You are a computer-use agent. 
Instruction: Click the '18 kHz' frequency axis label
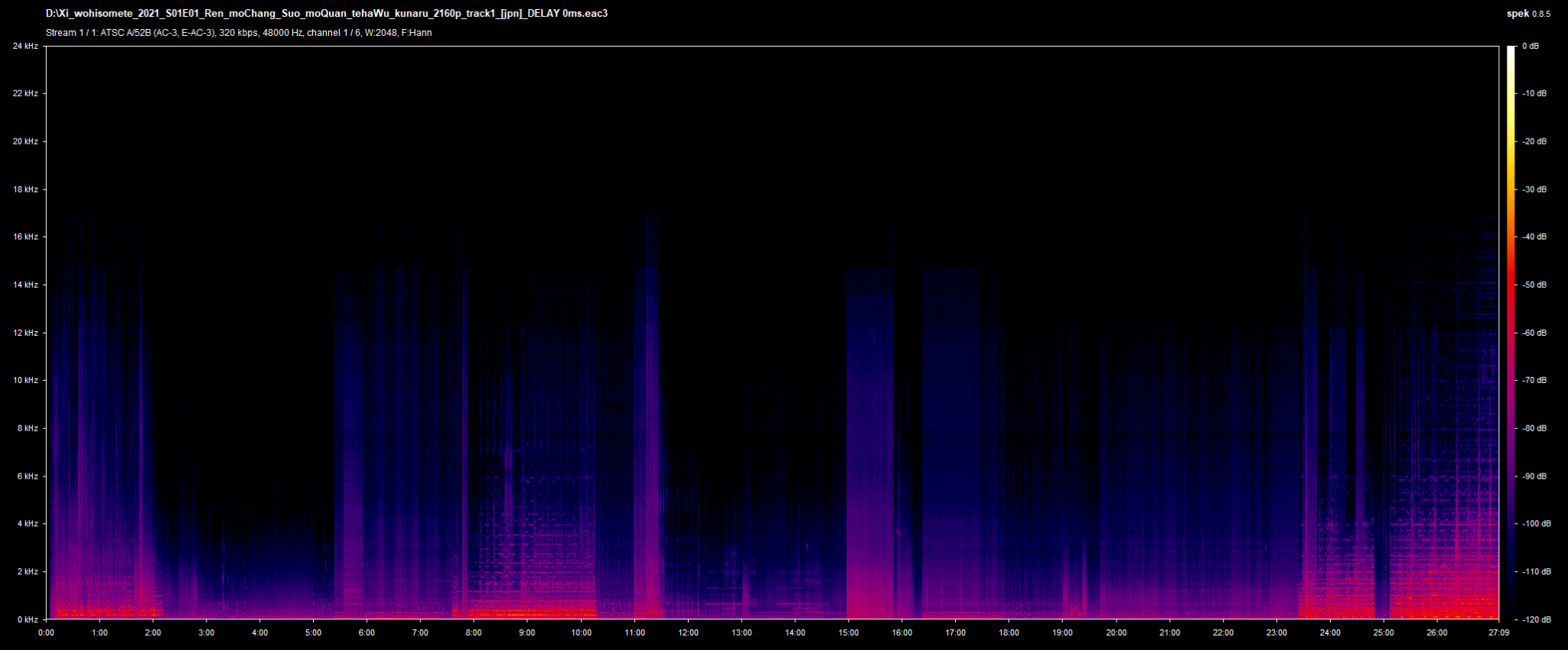pos(25,189)
